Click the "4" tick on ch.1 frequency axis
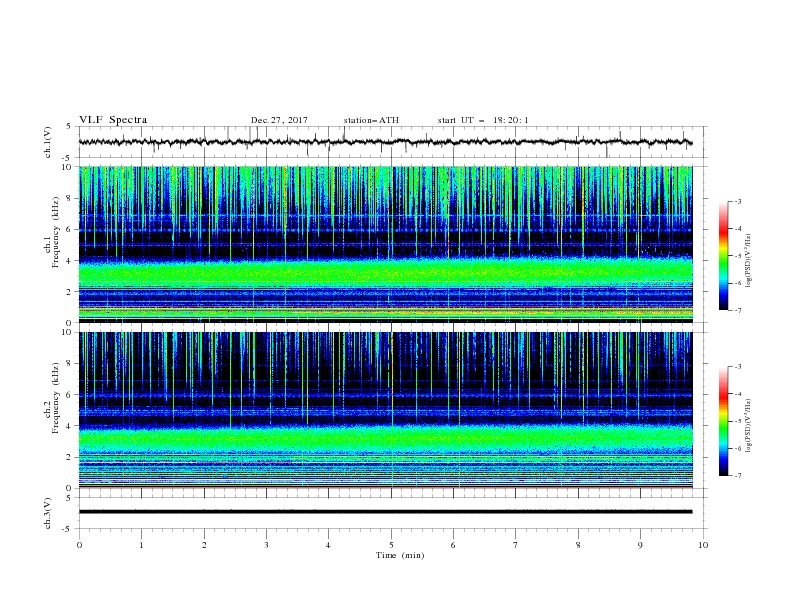The image size is (792, 612). 70,261
